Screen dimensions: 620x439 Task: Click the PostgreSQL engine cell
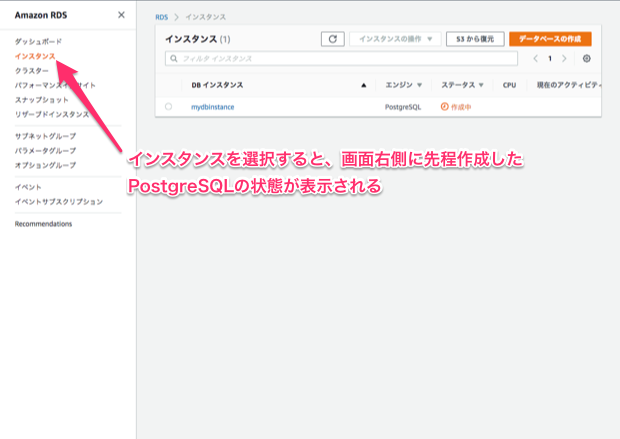(x=403, y=107)
